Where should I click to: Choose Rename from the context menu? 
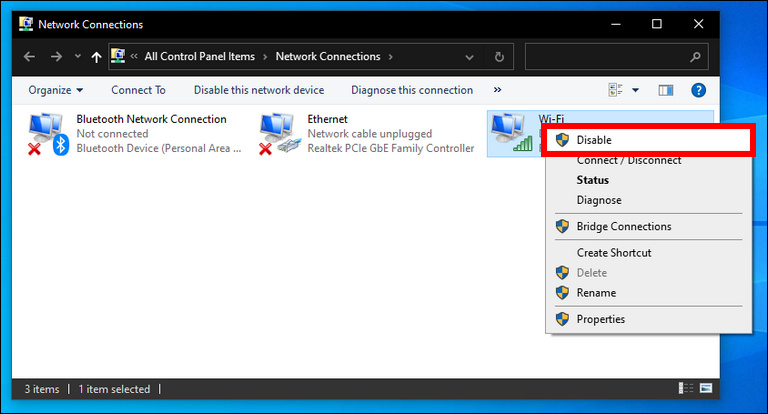click(x=648, y=293)
